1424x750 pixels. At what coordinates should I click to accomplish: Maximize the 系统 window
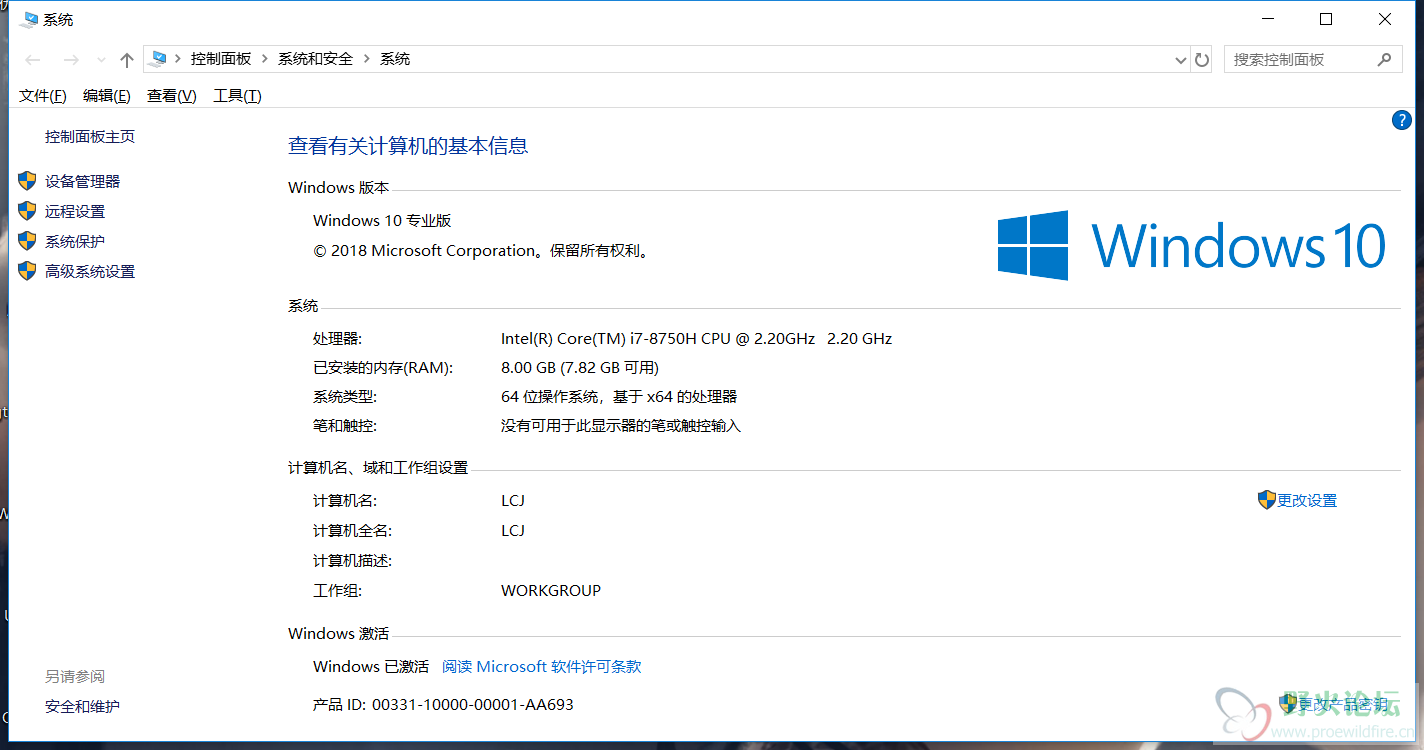tap(1326, 19)
